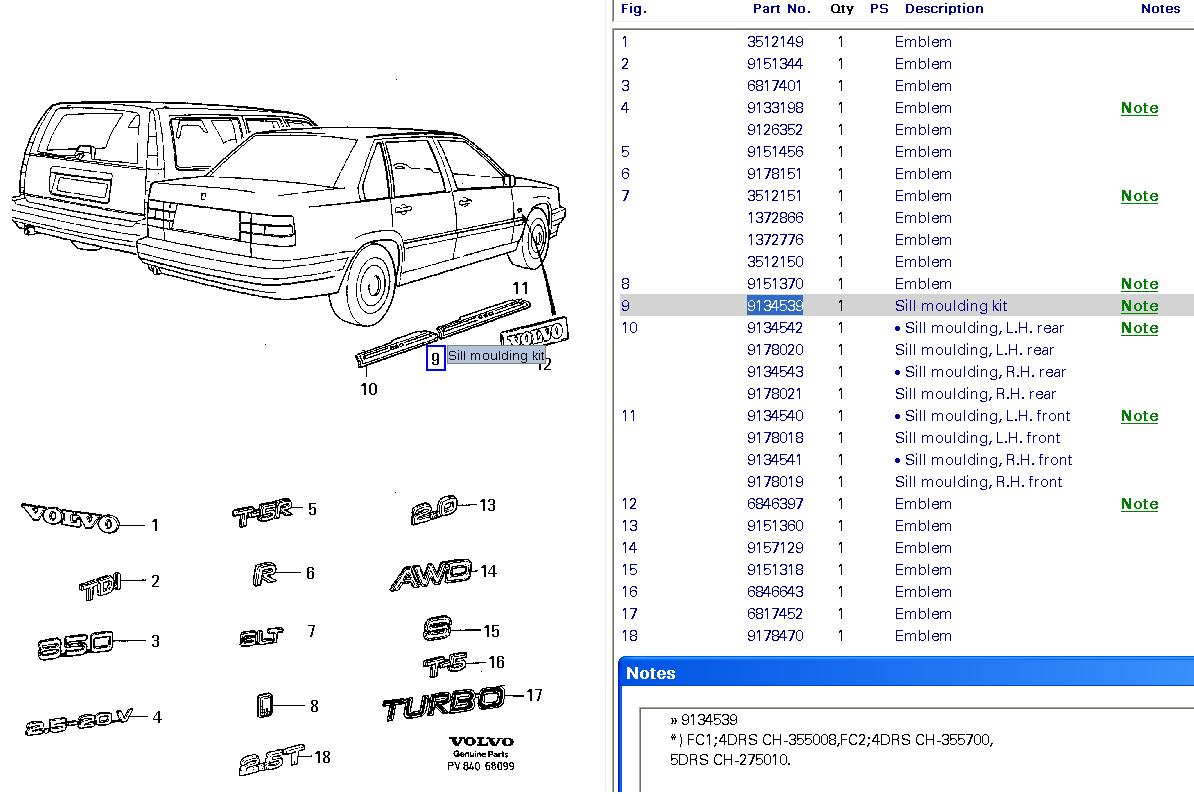Click the emblem drawing labelled 8
Image resolution: width=1194 pixels, height=794 pixels.
pyautogui.click(x=264, y=706)
